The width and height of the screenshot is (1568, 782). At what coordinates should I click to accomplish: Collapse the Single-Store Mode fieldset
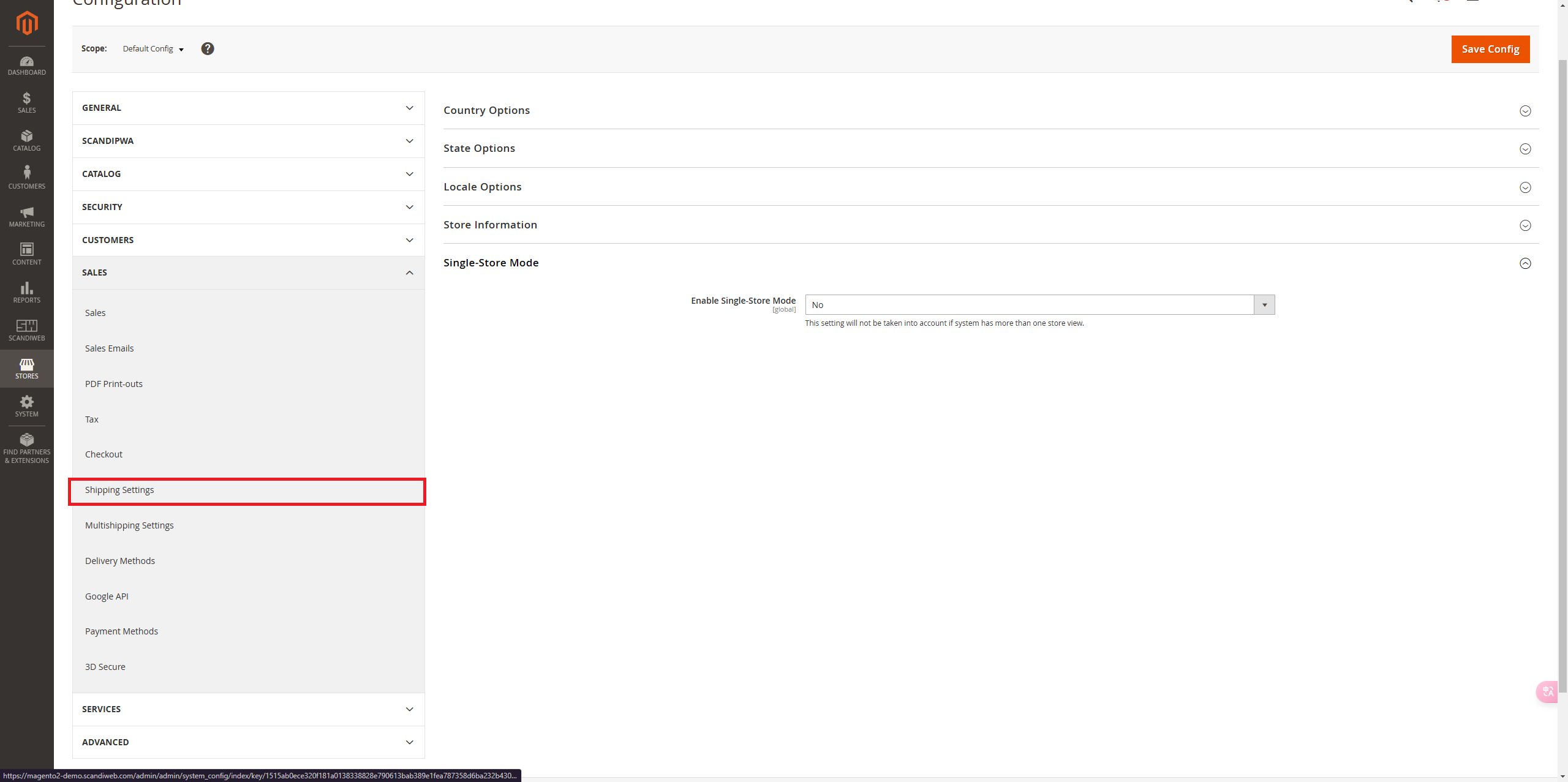(991, 263)
